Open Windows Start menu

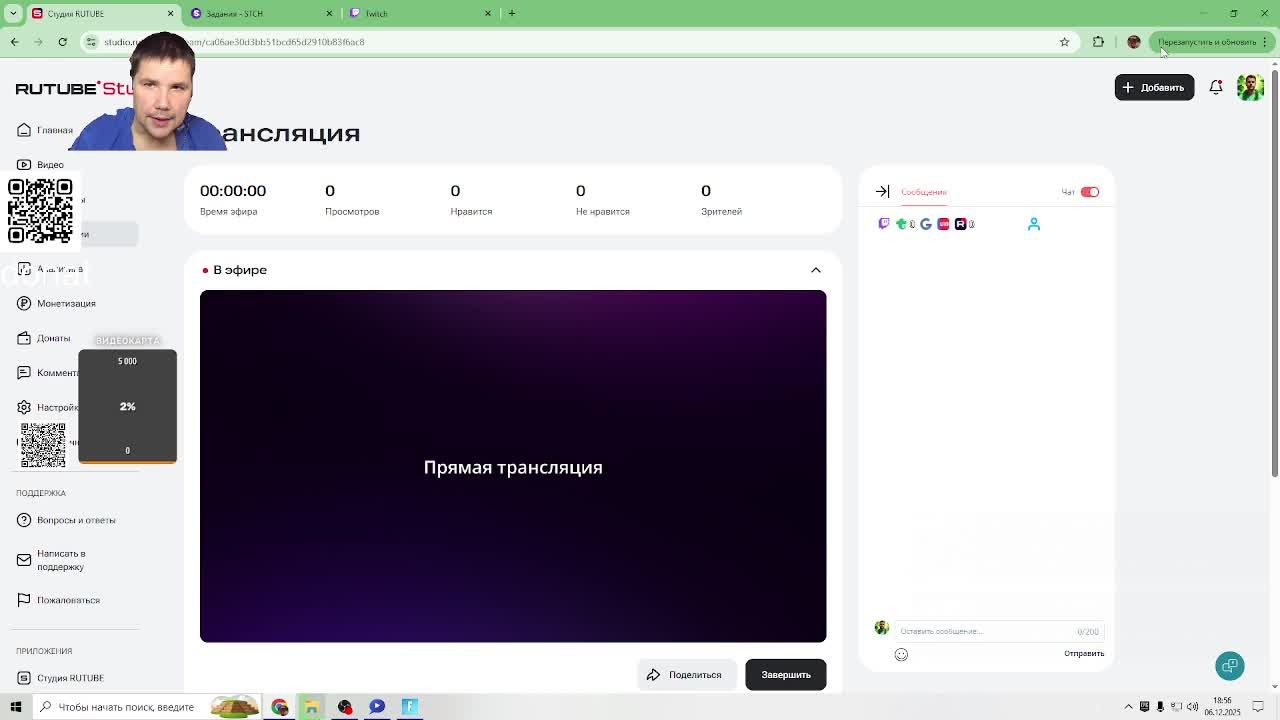(x=15, y=707)
